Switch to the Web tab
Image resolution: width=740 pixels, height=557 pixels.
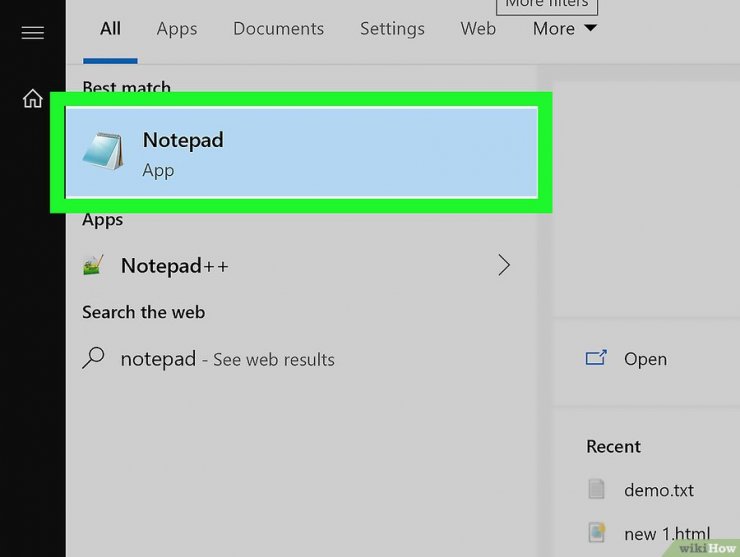[478, 29]
